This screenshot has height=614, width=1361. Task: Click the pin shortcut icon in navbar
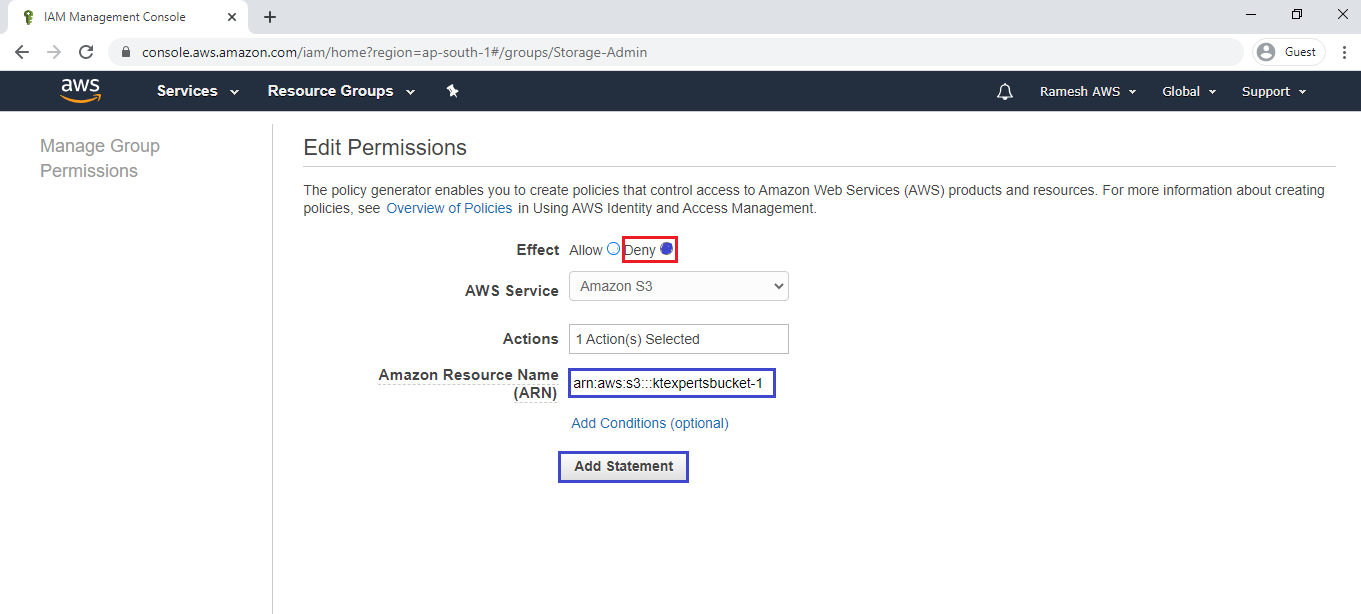click(x=452, y=91)
